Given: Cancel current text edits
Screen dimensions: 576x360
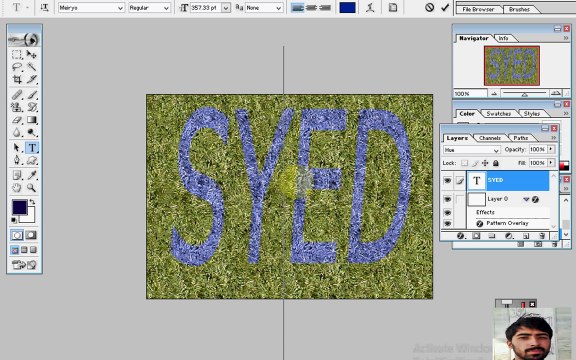Looking at the screenshot, I should (x=429, y=7).
